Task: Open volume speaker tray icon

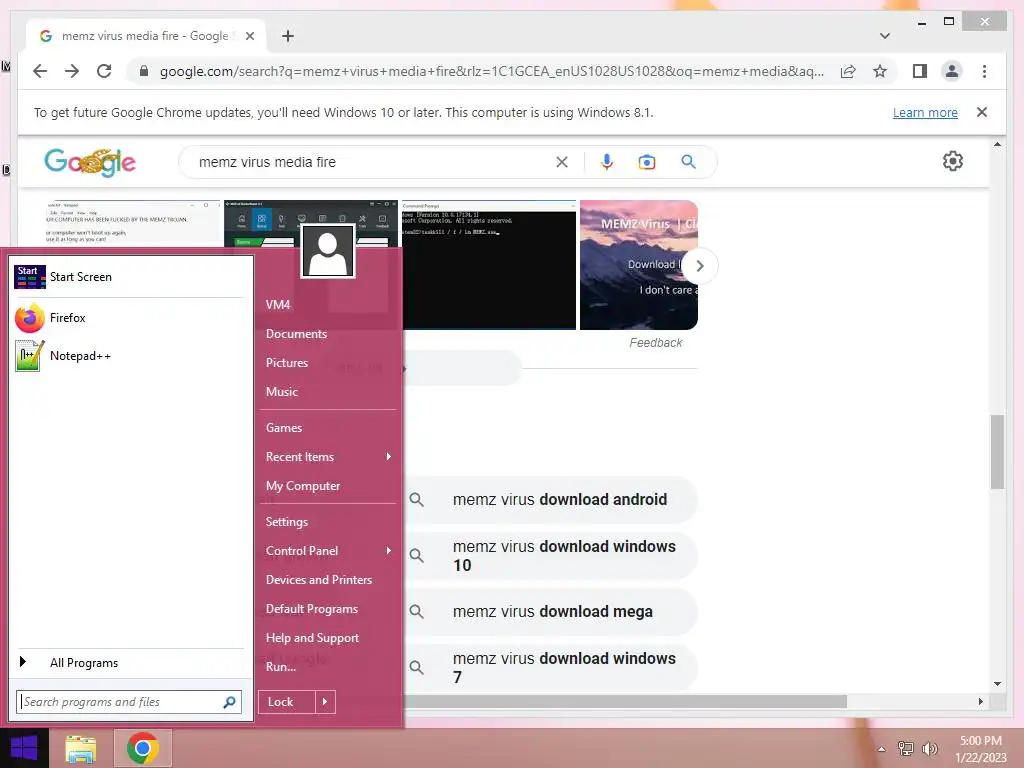Action: 929,749
